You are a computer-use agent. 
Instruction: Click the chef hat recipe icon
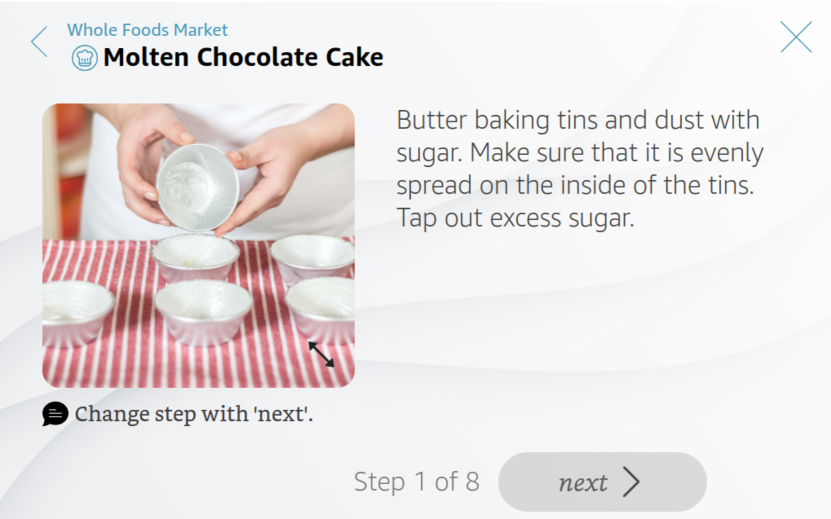tap(84, 58)
